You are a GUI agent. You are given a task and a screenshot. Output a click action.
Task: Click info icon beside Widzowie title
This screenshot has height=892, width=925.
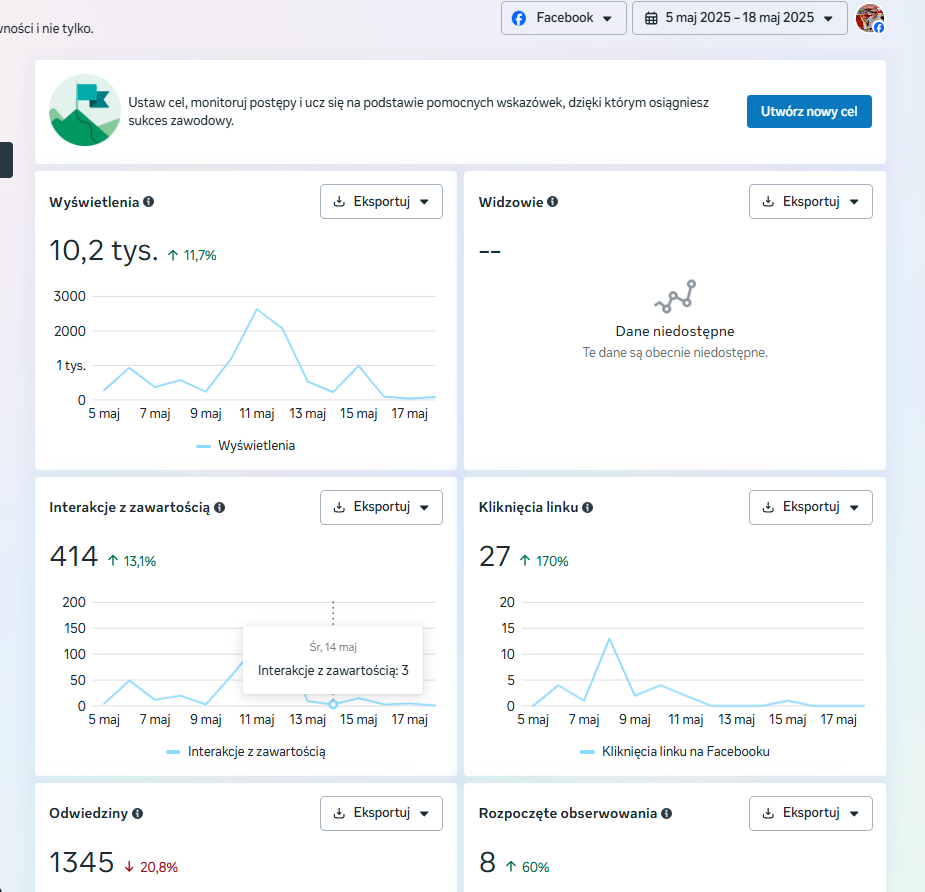coord(553,201)
